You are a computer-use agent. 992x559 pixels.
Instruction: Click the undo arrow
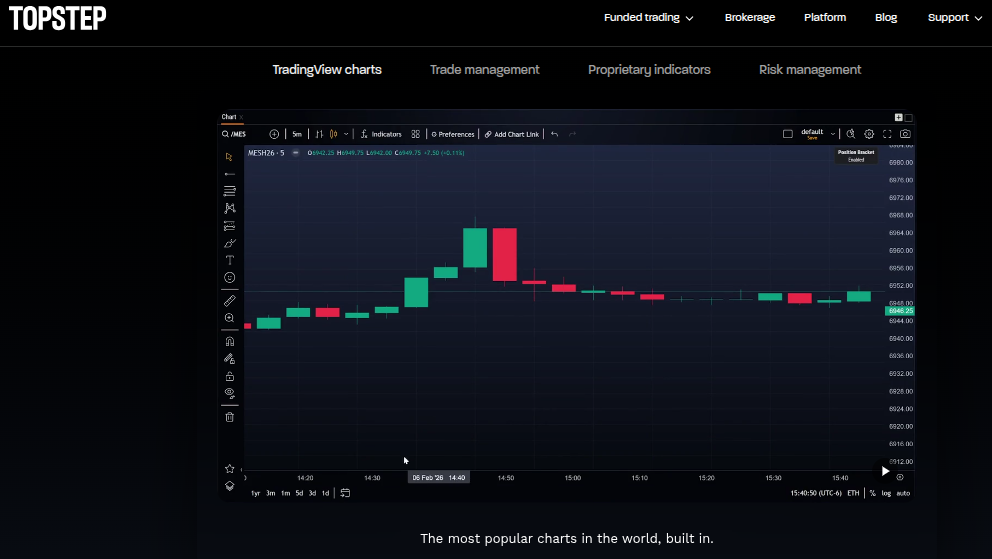pyautogui.click(x=554, y=134)
